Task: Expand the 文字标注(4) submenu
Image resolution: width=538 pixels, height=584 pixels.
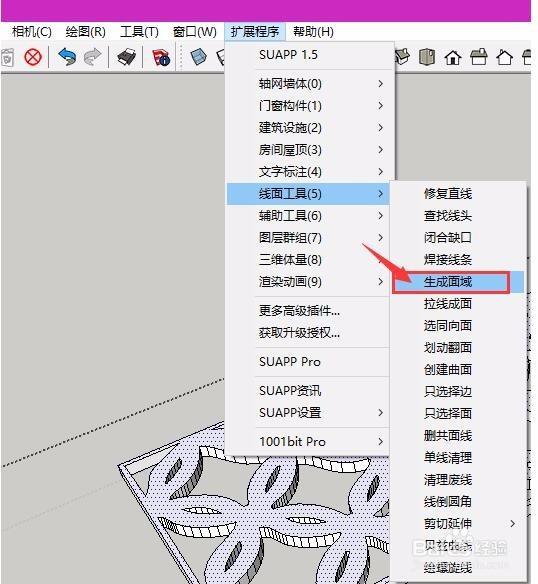Action: (309, 172)
